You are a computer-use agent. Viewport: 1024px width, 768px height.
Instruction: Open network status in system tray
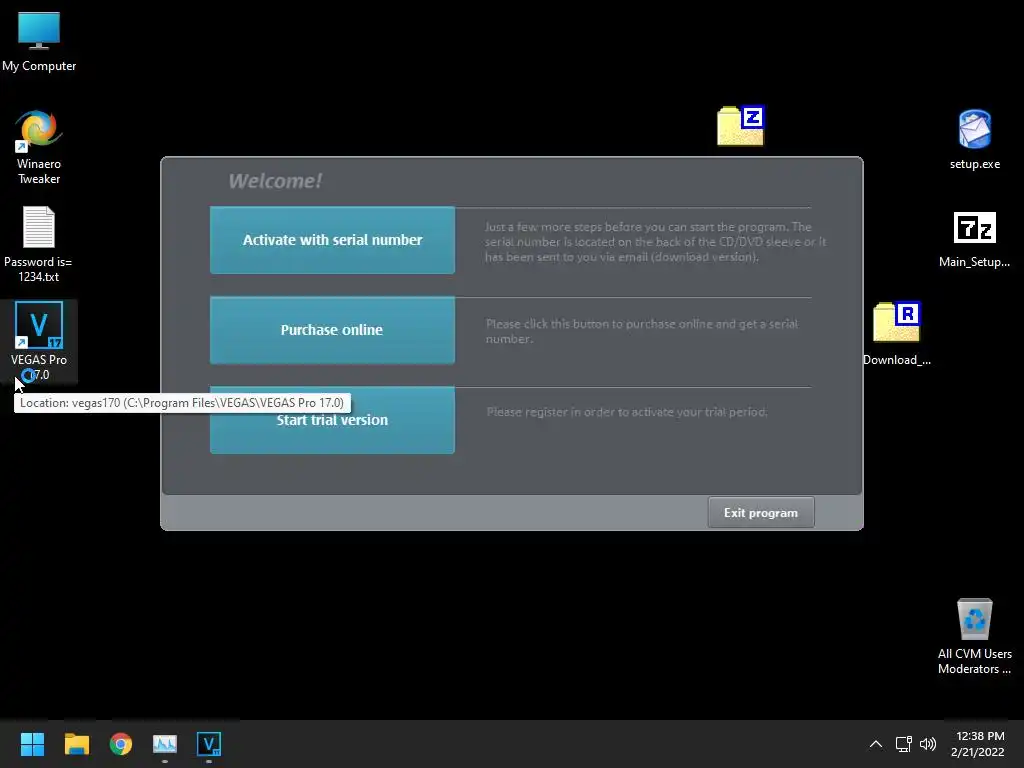[904, 744]
